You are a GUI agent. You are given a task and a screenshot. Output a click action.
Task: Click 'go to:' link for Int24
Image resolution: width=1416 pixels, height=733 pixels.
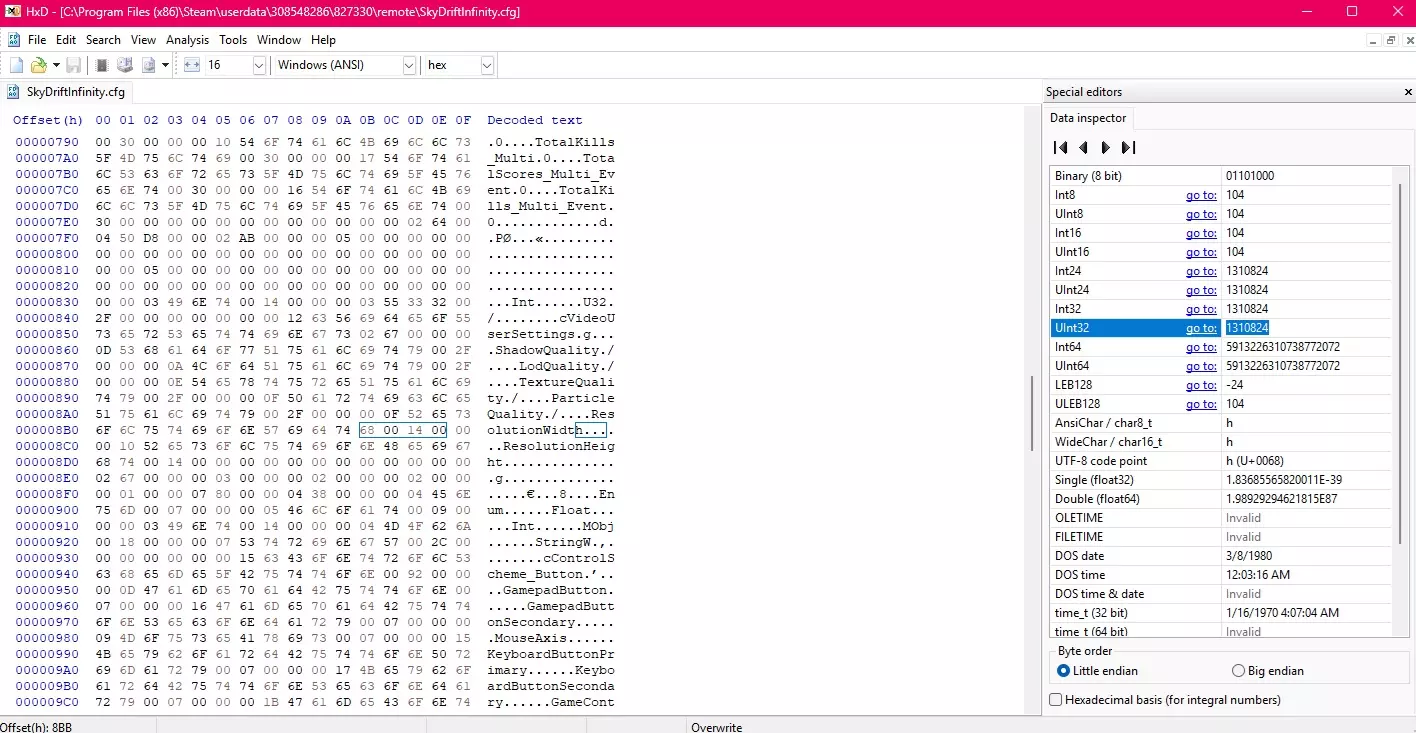coord(1201,271)
